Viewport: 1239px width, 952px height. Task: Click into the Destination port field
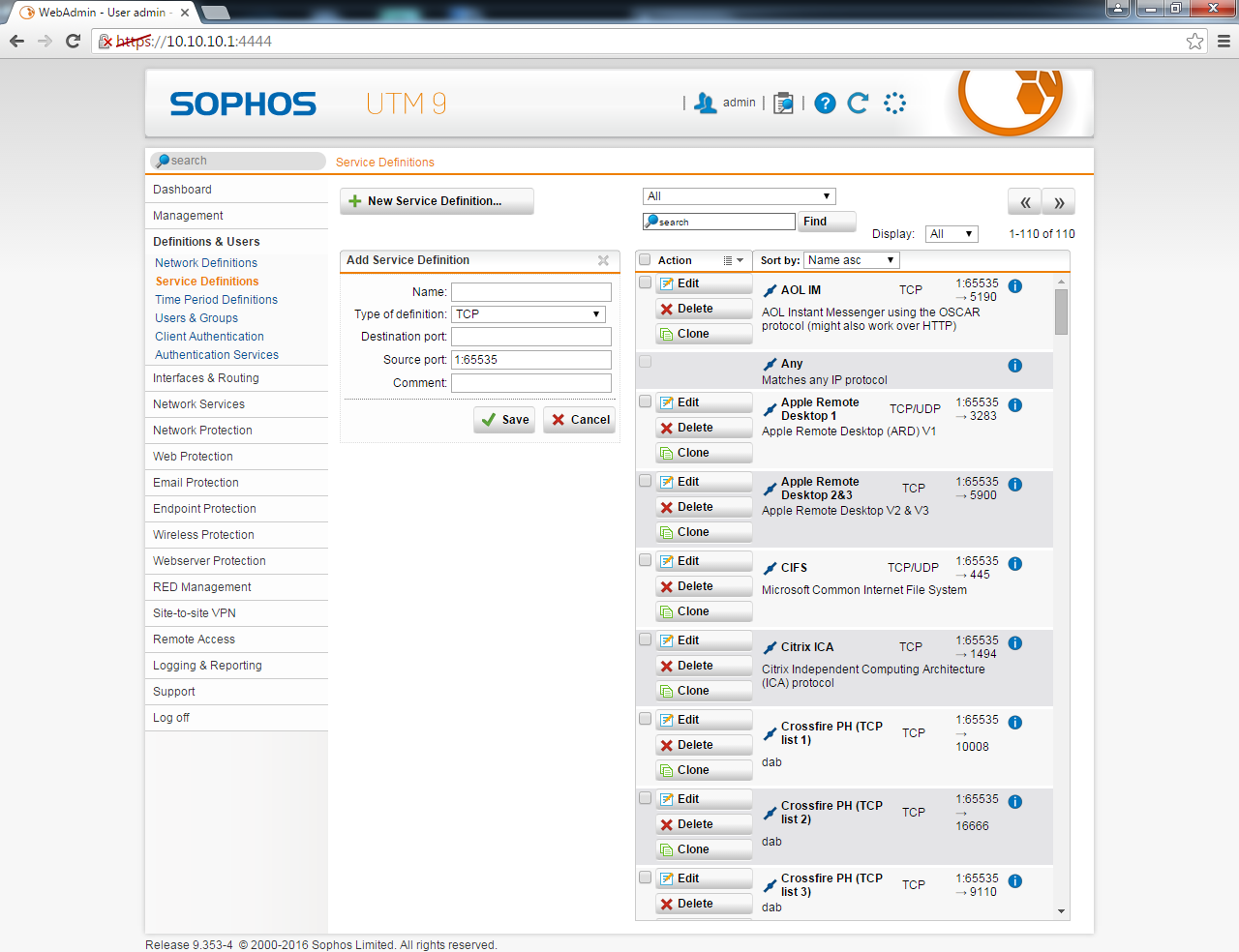click(x=531, y=337)
